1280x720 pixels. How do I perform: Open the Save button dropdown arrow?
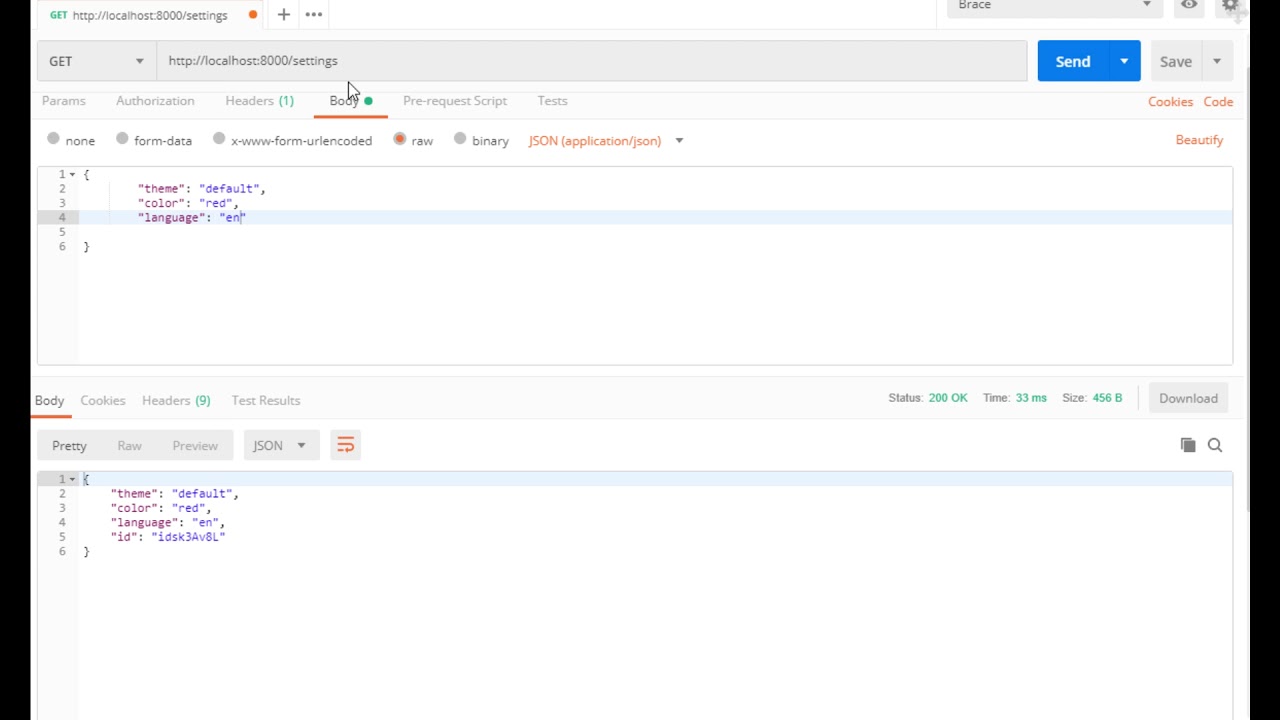[x=1217, y=61]
